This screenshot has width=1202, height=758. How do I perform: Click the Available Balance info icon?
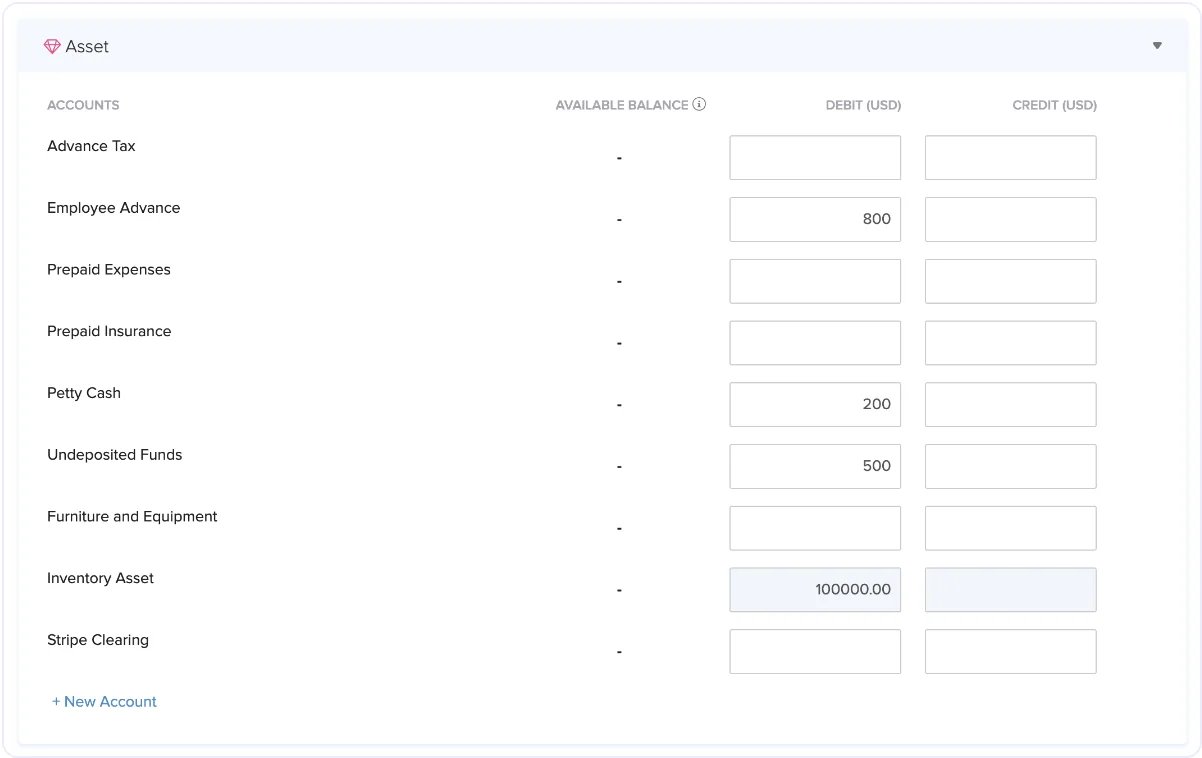[699, 104]
